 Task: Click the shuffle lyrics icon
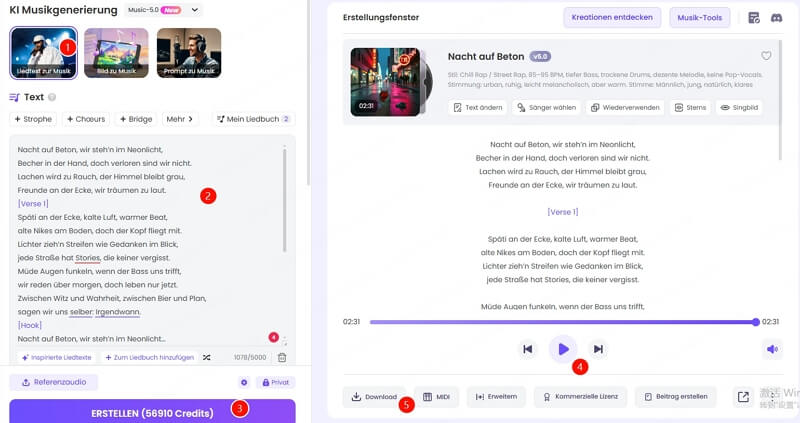coord(206,357)
